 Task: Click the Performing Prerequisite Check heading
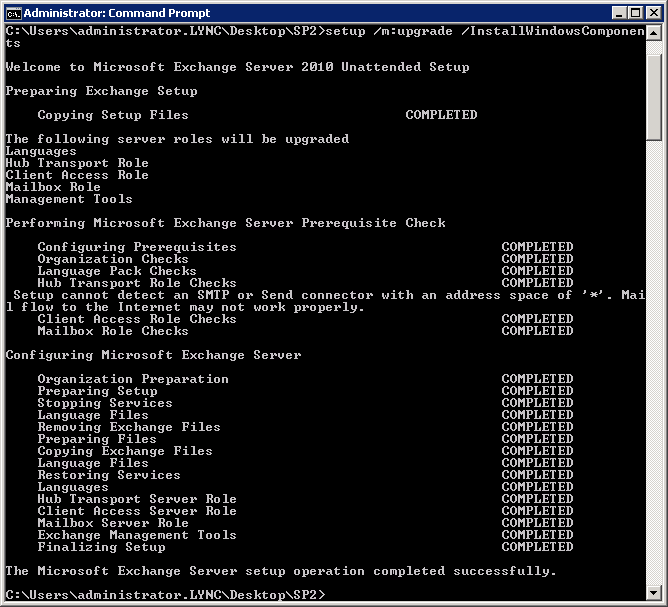(x=225, y=223)
